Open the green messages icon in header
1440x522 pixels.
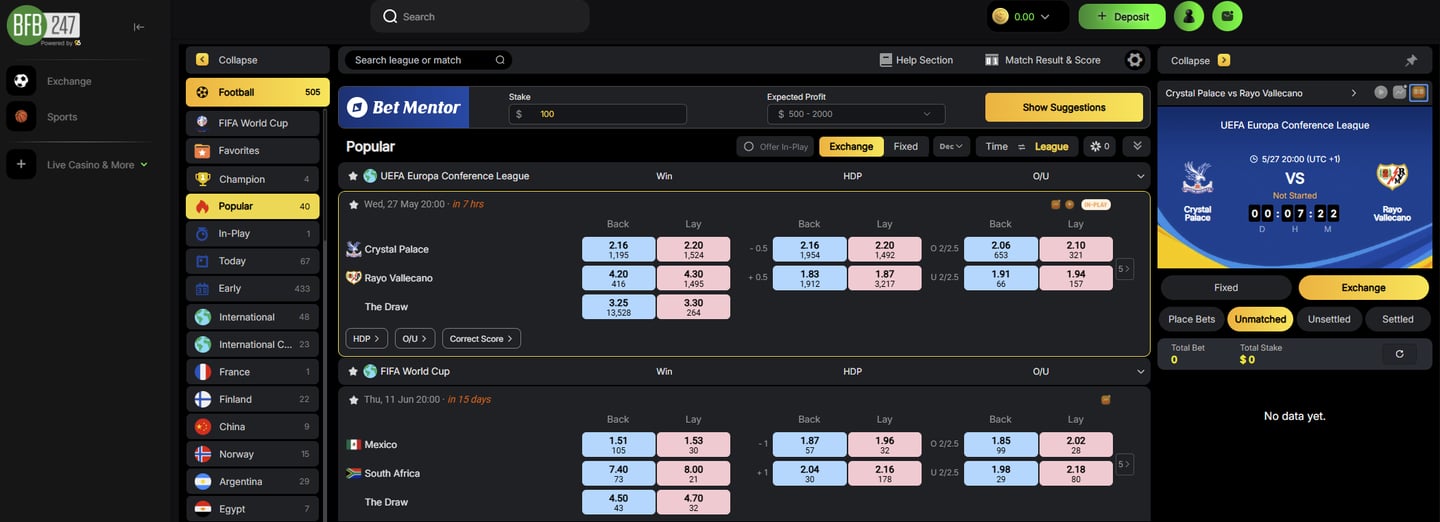click(1227, 16)
